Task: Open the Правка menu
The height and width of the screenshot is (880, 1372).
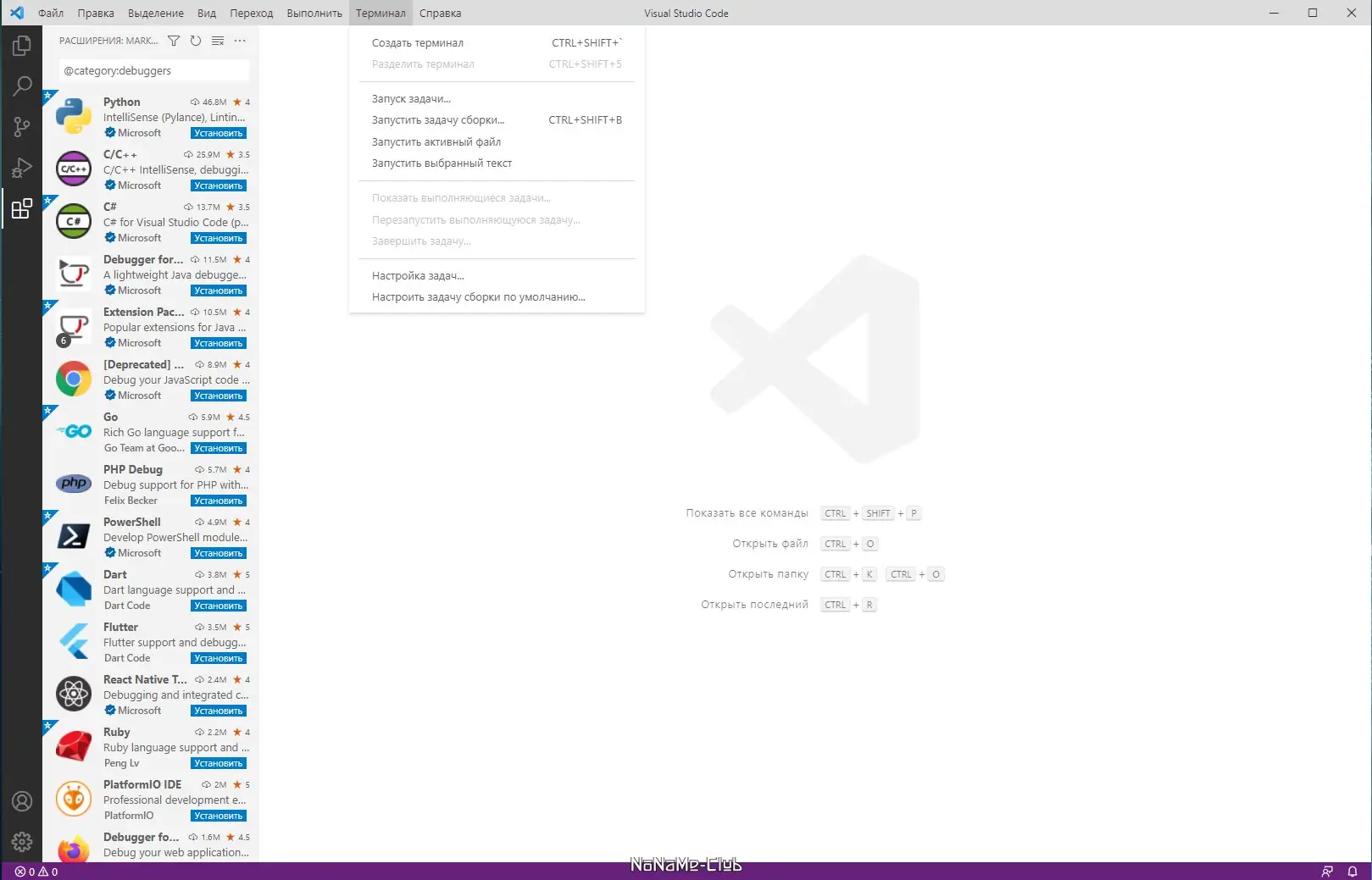Action: click(x=96, y=13)
